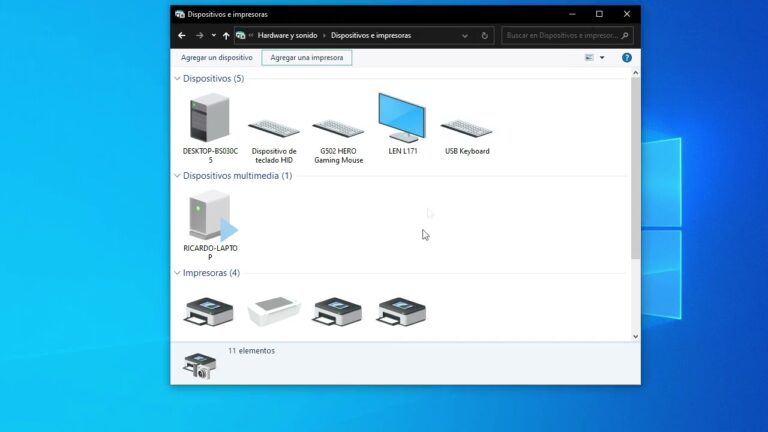Click the refresh button in address bar
The height and width of the screenshot is (432, 768).
point(485,35)
